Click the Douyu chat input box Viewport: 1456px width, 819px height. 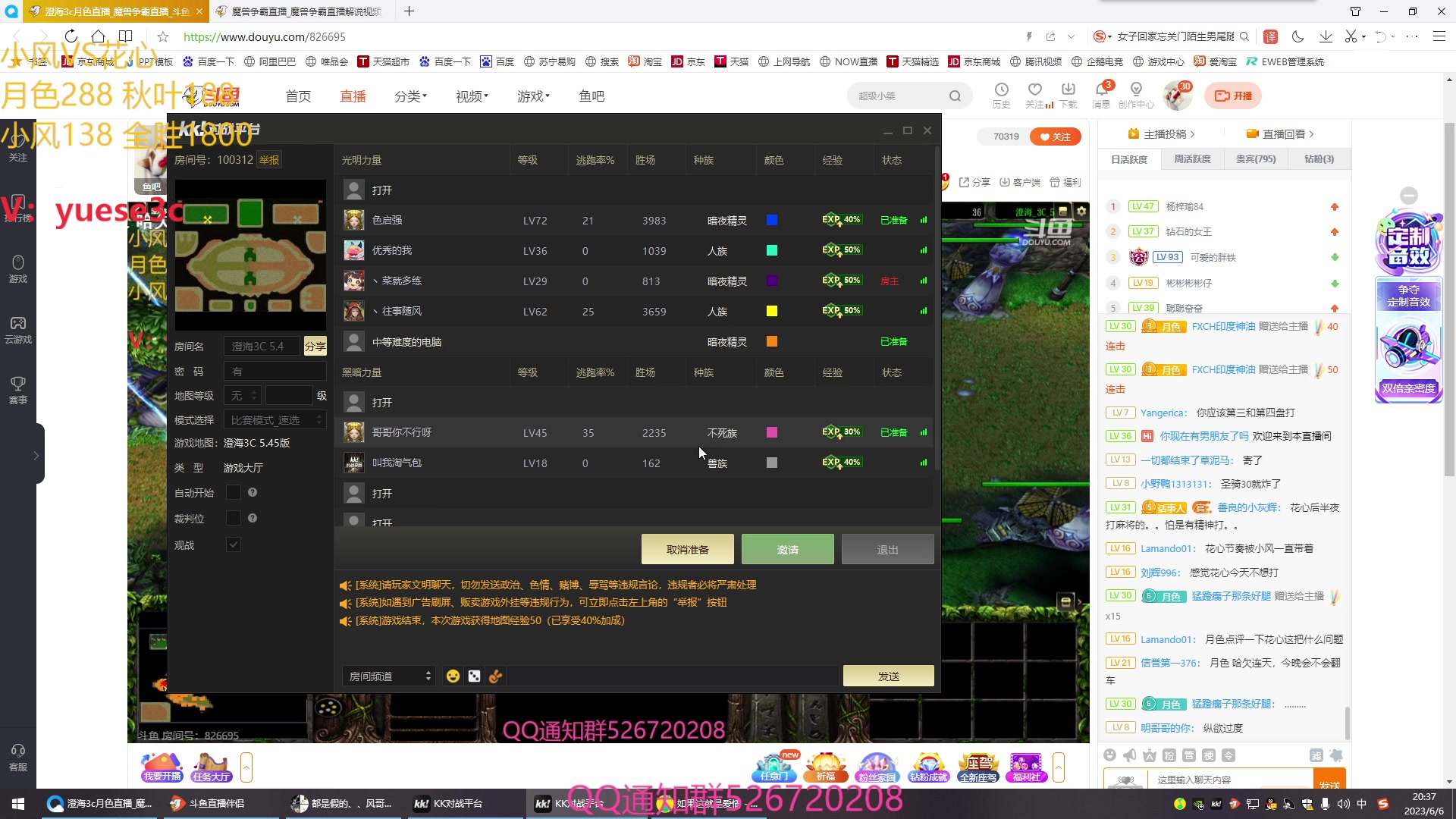coord(1232,780)
